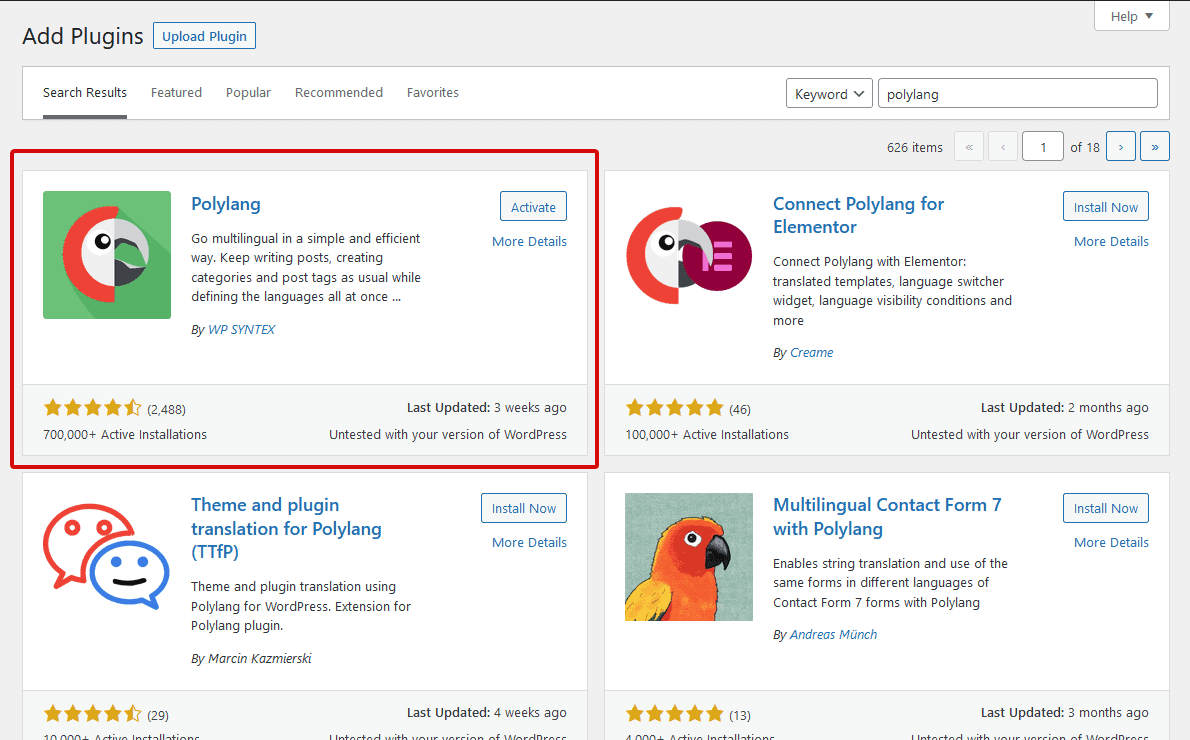Go to the next results page arrow
Image resolution: width=1190 pixels, height=740 pixels.
[x=1121, y=147]
